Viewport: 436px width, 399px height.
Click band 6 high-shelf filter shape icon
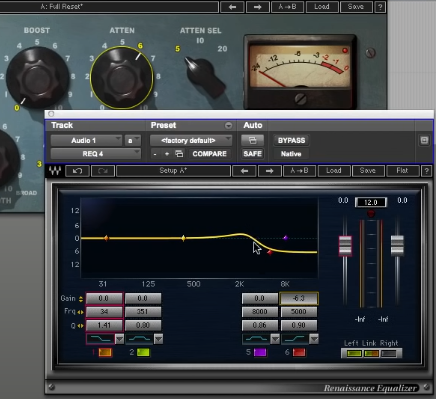[x=295, y=339]
